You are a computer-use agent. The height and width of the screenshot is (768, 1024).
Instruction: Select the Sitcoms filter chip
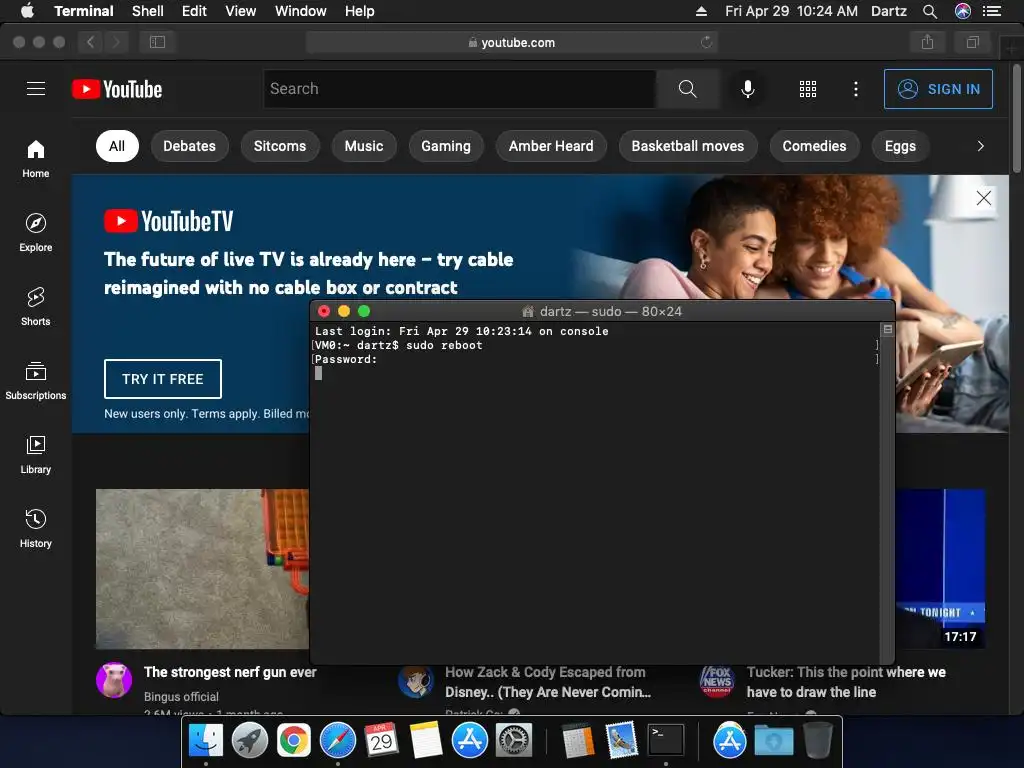click(280, 146)
